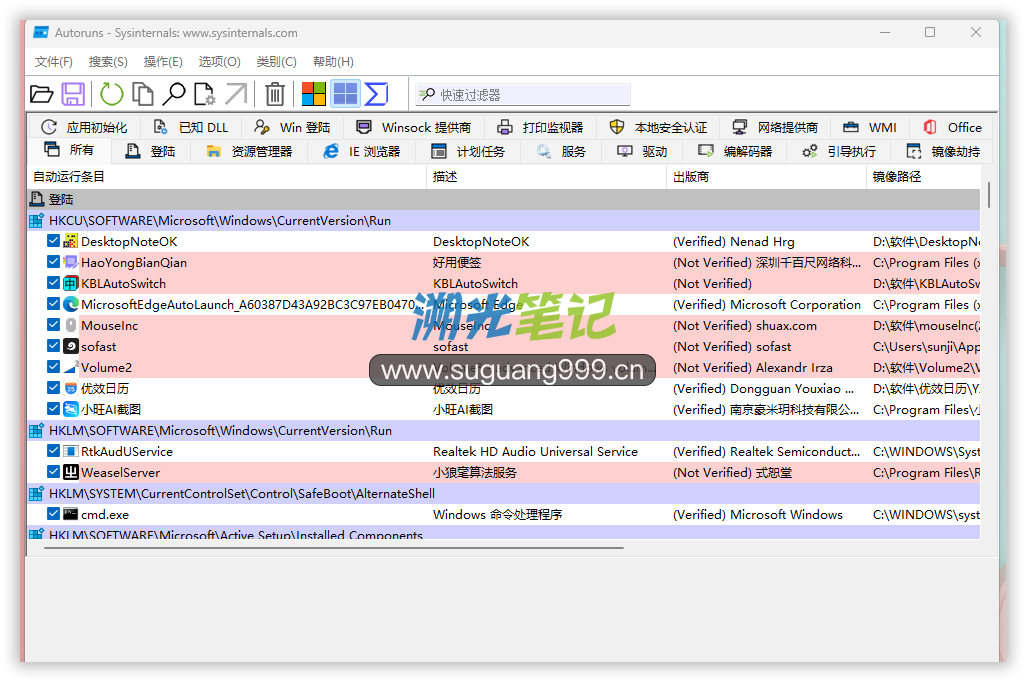Viewport: 1026px width, 682px height.
Task: Open the 操作(E) menu
Action: point(163,62)
